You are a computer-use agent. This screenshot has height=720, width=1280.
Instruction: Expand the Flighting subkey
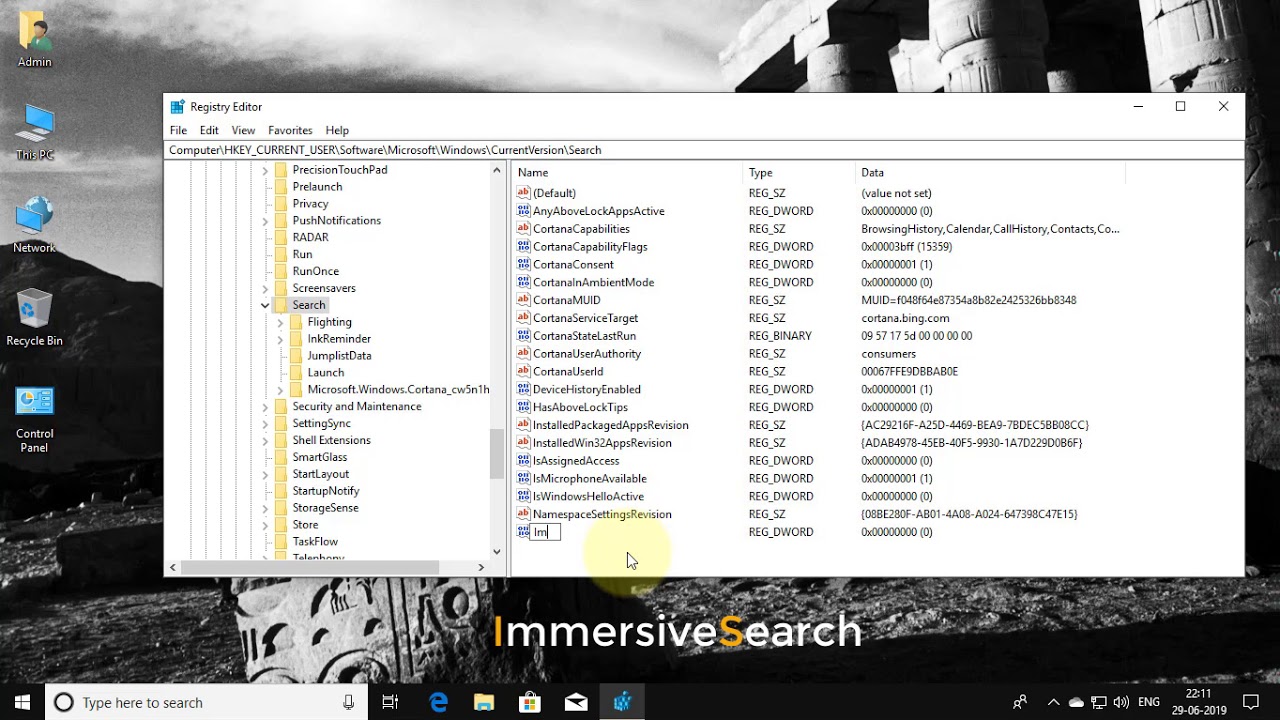(280, 322)
